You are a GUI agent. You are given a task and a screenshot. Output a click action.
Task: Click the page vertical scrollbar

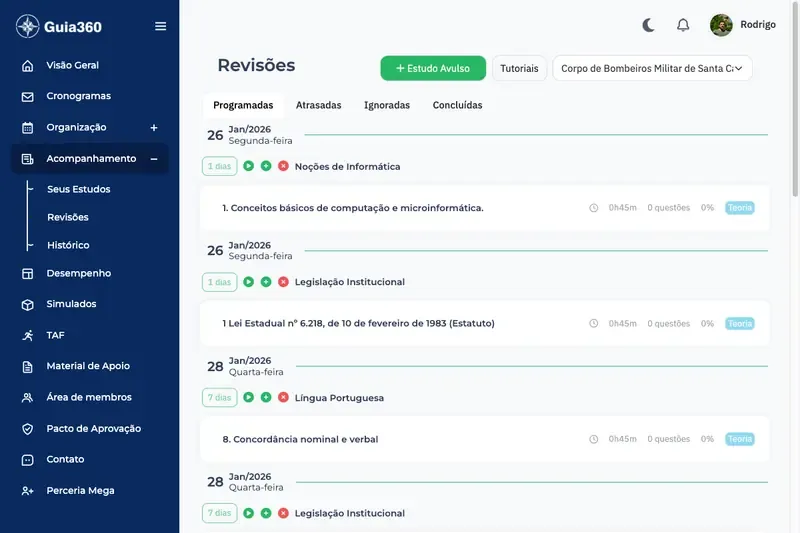(795, 97)
